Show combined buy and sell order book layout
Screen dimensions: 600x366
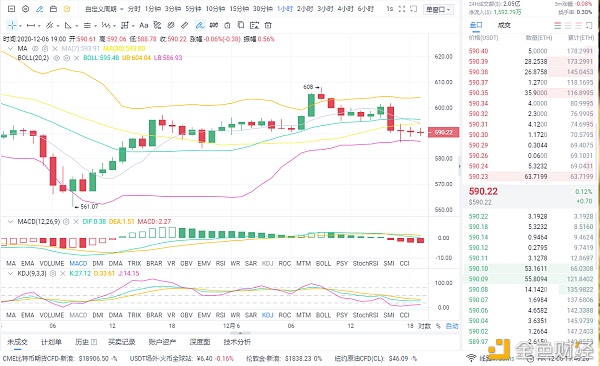(558, 26)
